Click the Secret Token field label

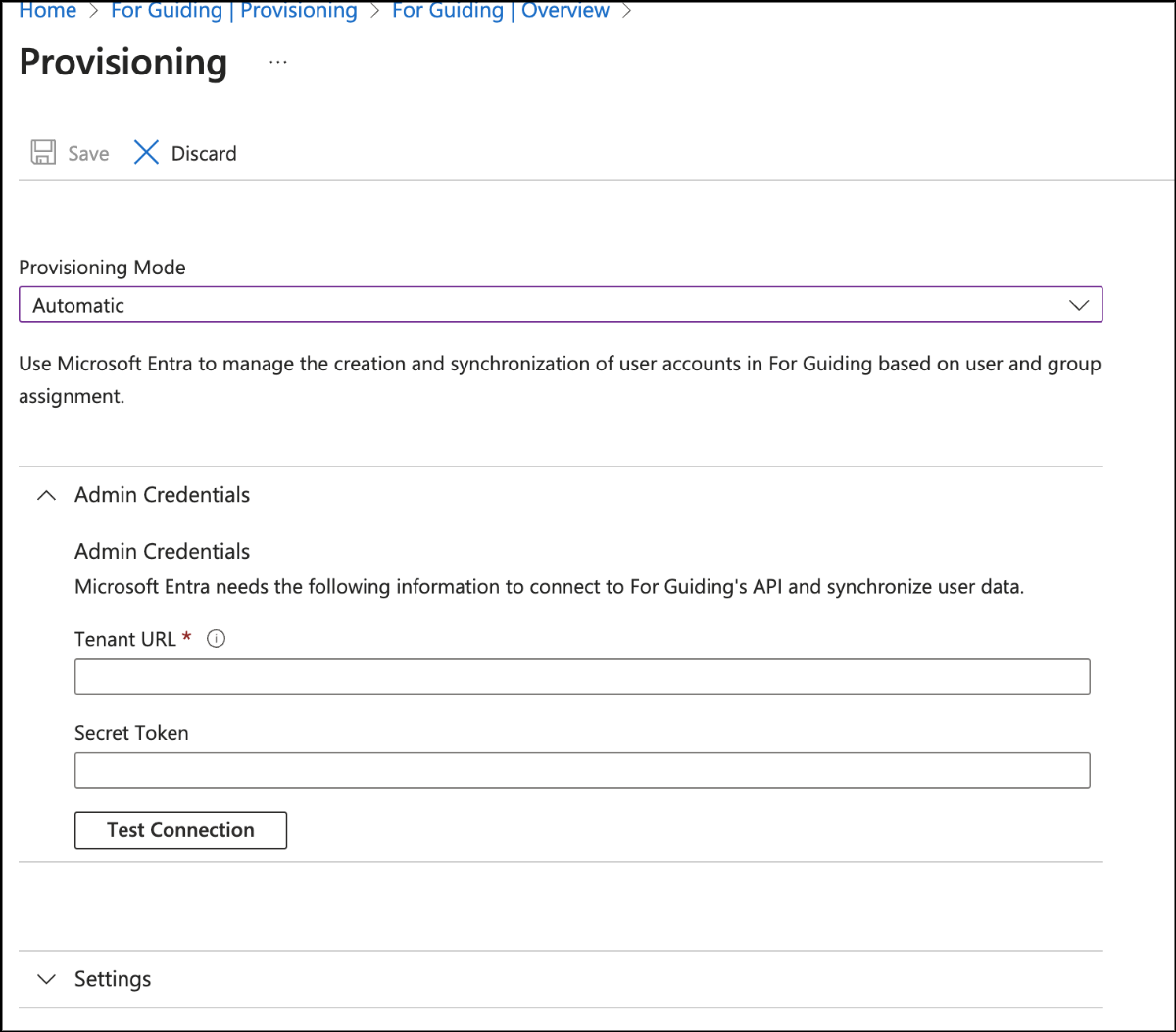point(131,733)
